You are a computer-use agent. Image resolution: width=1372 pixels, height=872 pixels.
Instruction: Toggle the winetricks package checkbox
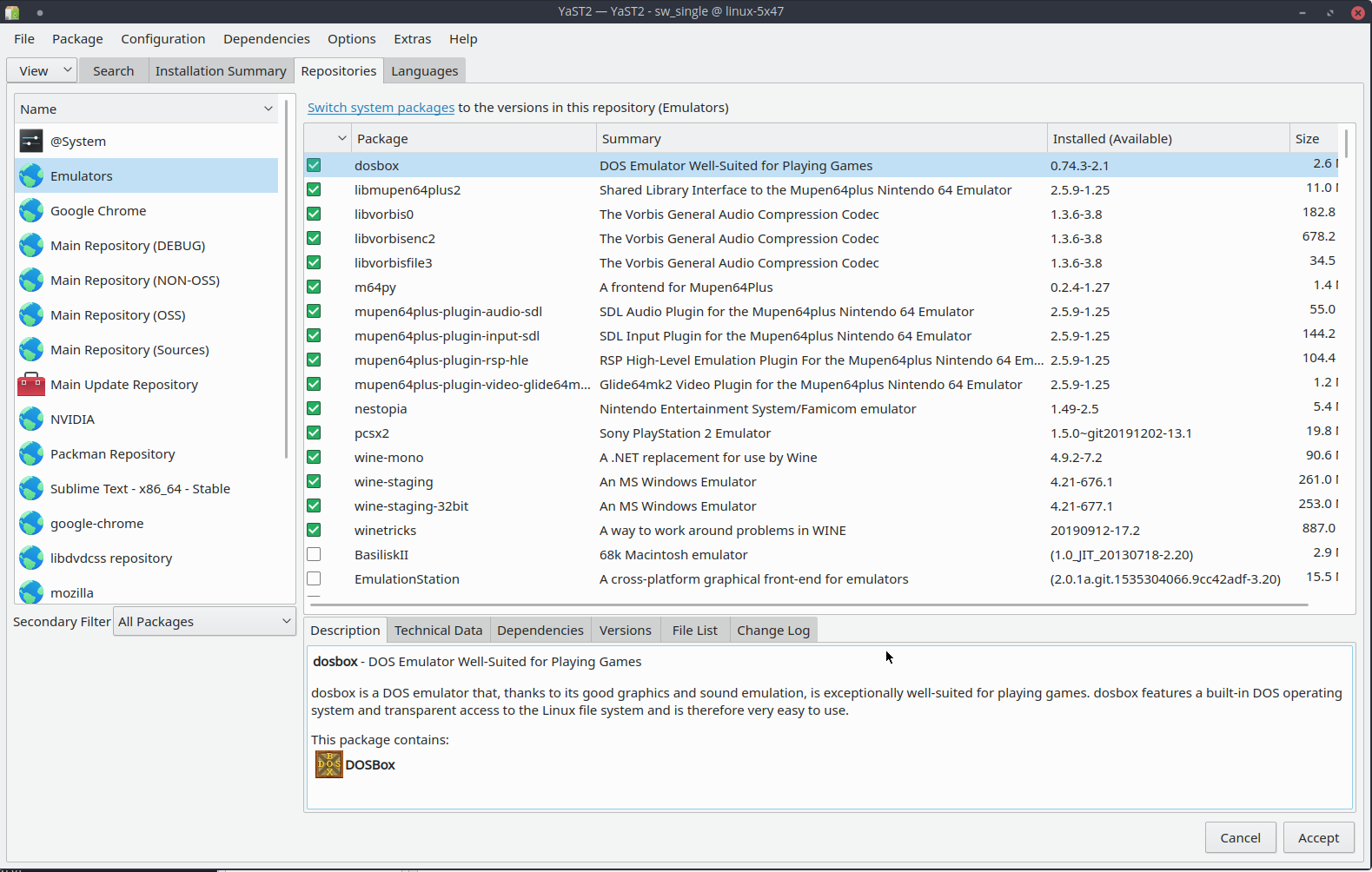tap(314, 530)
